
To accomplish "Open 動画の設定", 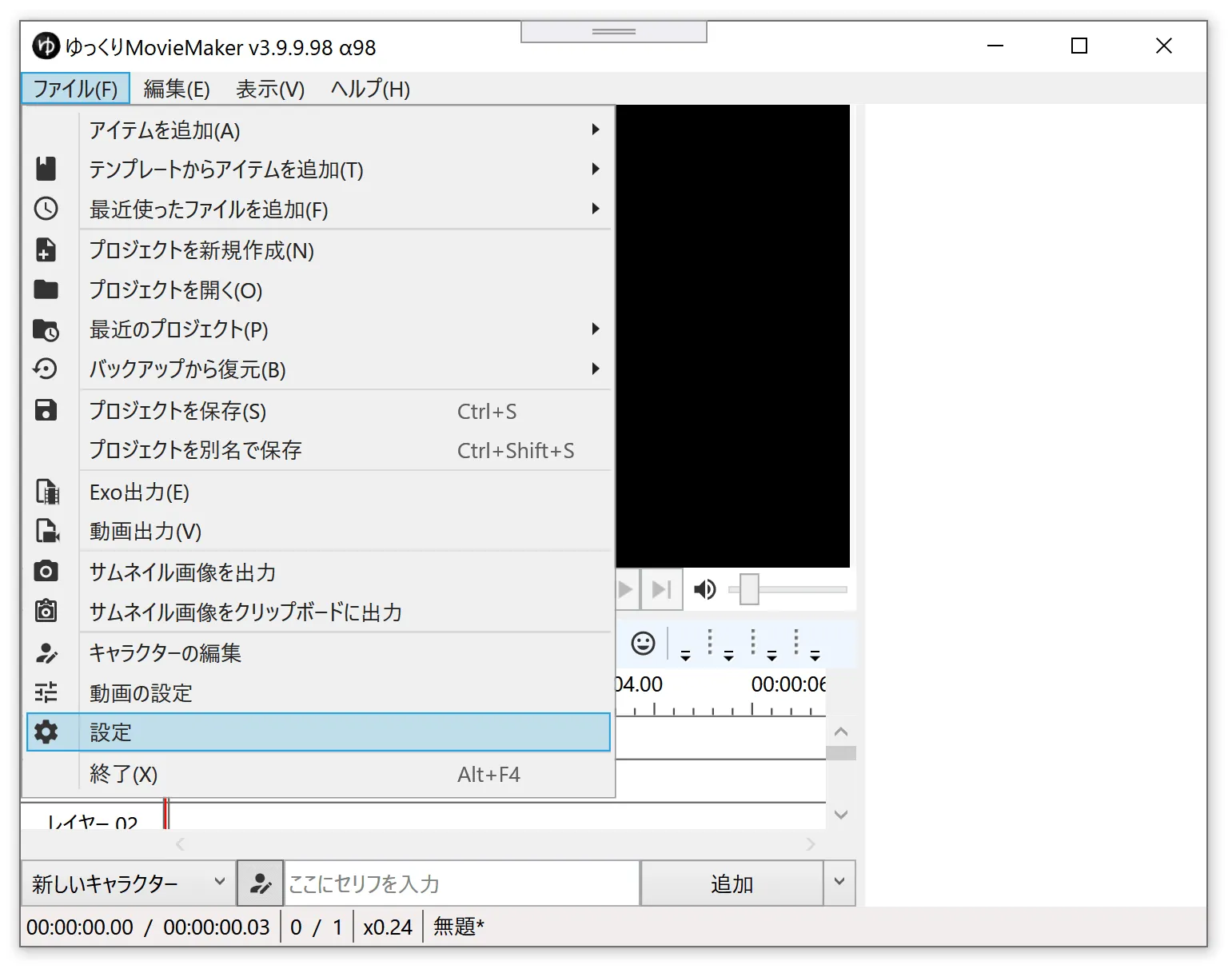I will pyautogui.click(x=318, y=693).
